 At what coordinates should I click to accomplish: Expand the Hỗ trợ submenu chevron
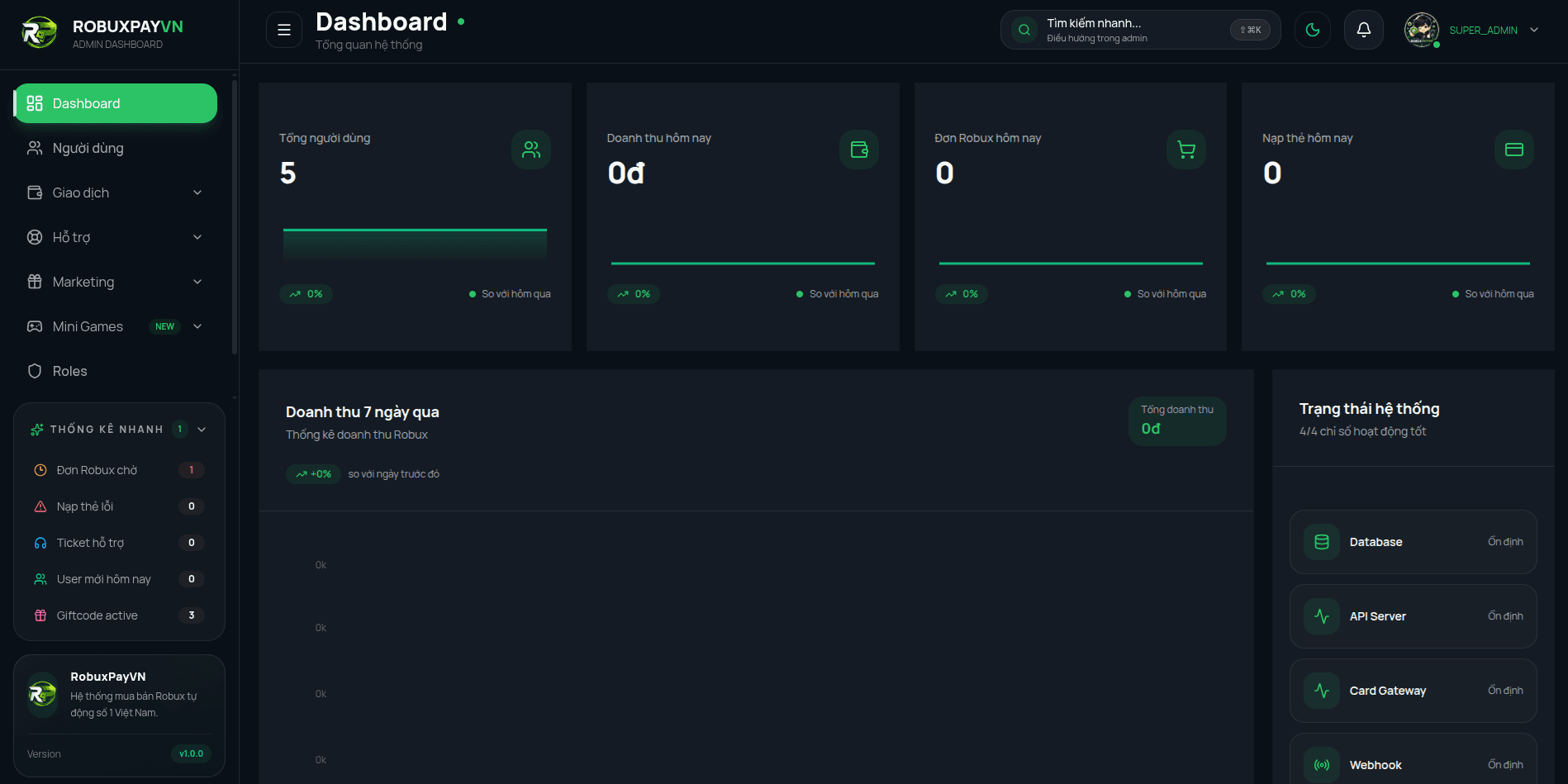pyautogui.click(x=197, y=237)
